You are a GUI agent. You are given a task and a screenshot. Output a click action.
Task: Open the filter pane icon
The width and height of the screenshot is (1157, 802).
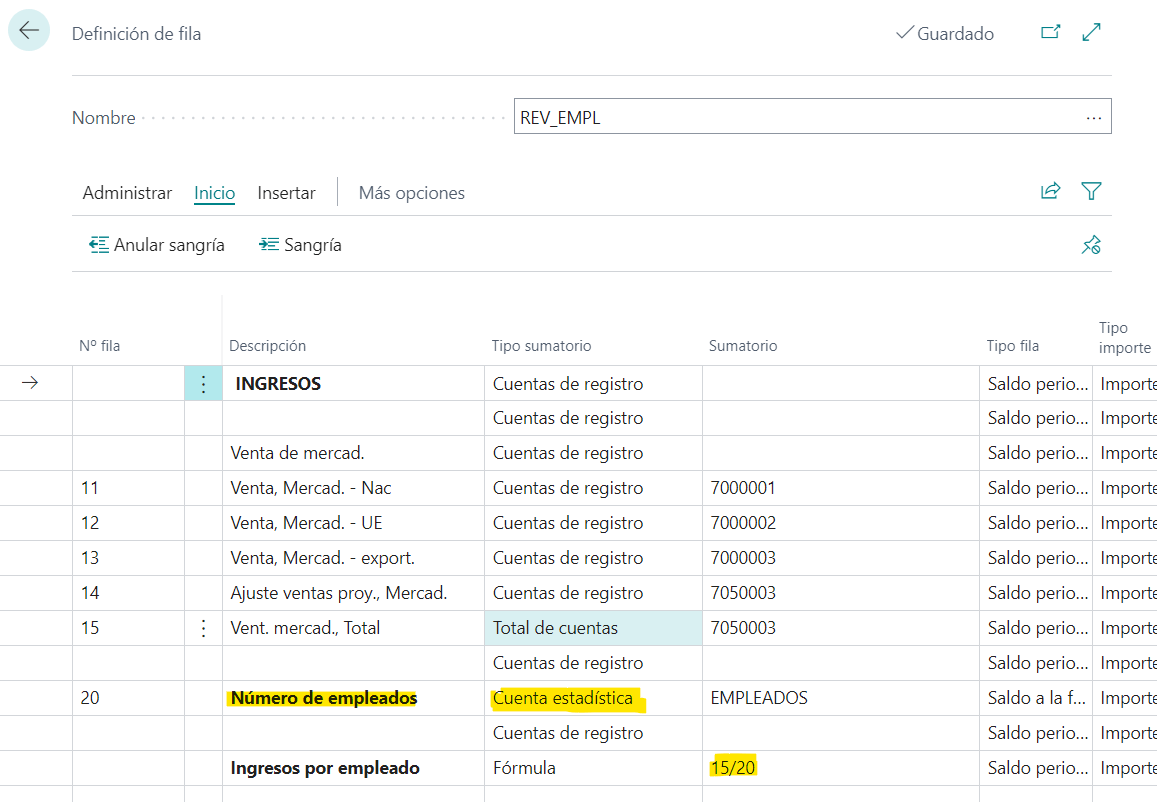(x=1092, y=191)
